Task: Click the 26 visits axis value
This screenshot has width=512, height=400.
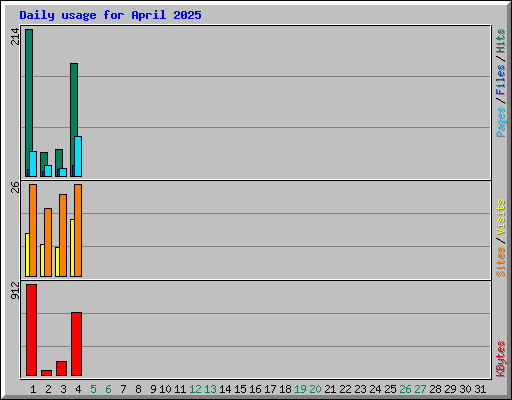Action: (15, 187)
